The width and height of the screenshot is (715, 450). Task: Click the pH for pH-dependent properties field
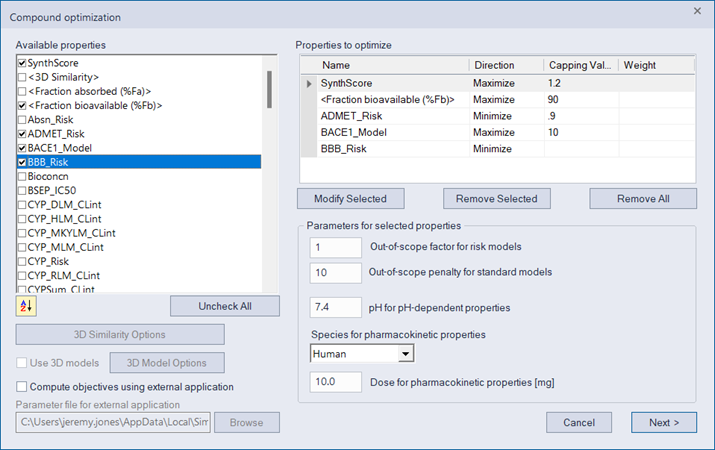tap(336, 307)
